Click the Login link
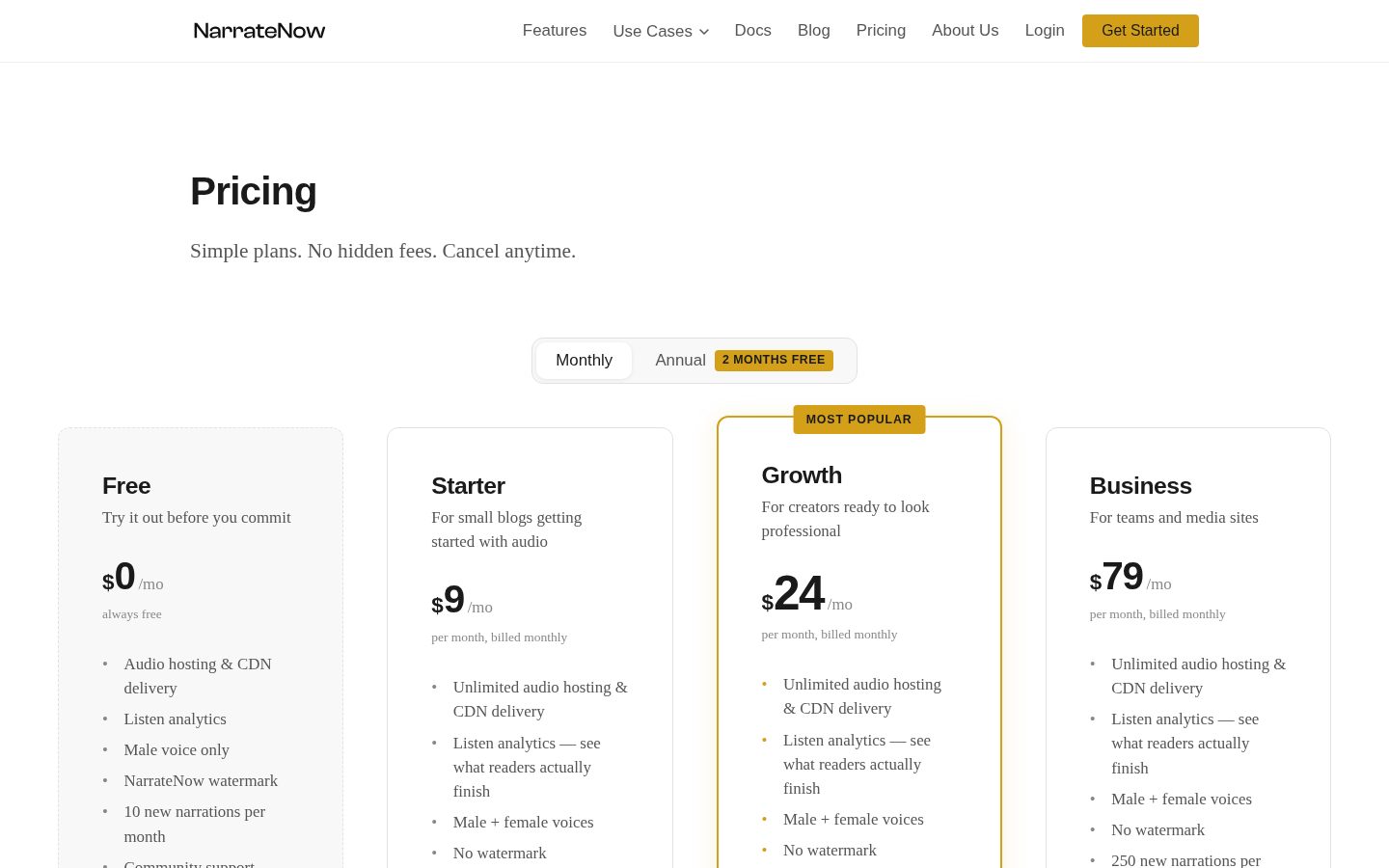 (x=1045, y=31)
